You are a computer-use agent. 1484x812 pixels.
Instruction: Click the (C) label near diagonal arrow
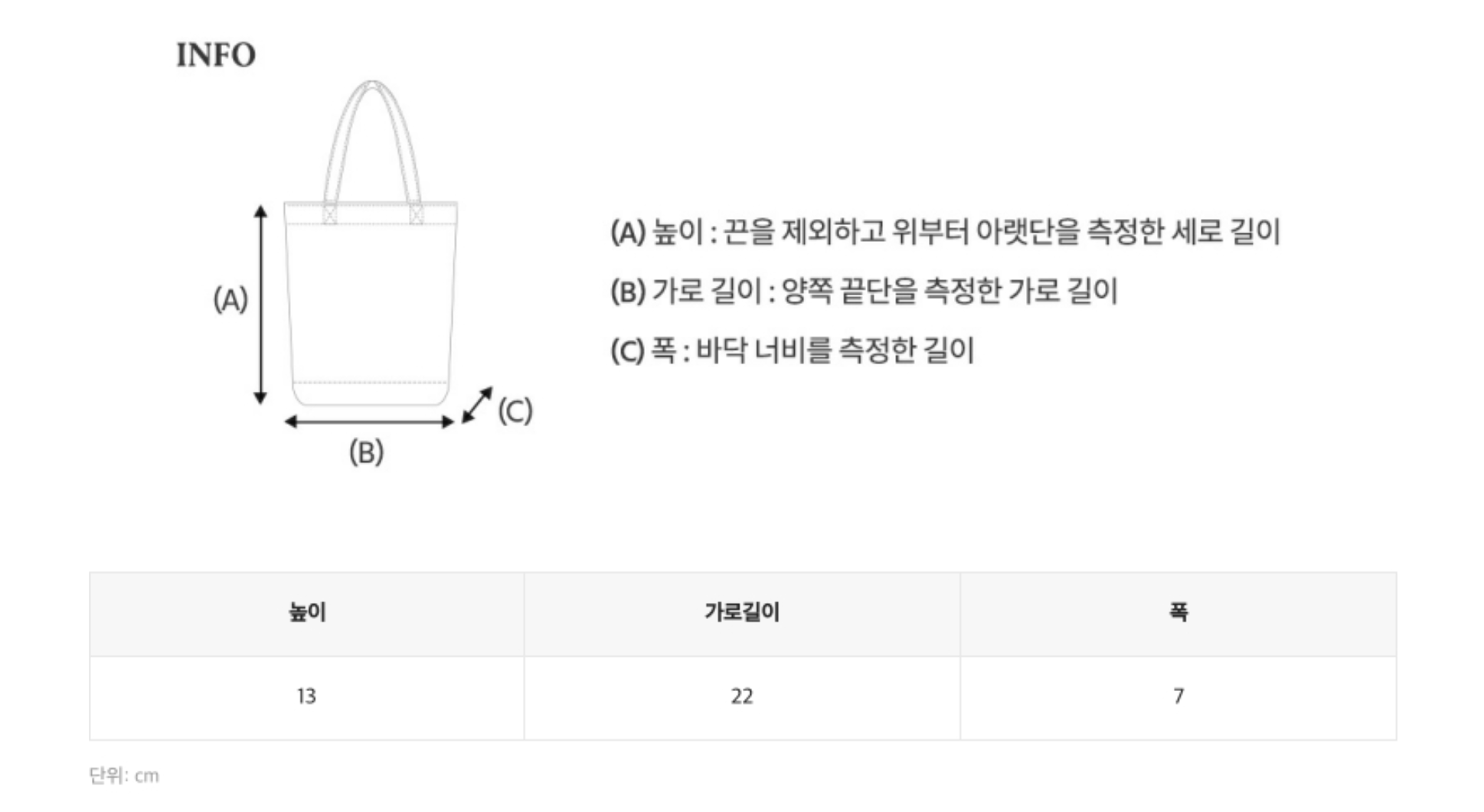(x=515, y=410)
